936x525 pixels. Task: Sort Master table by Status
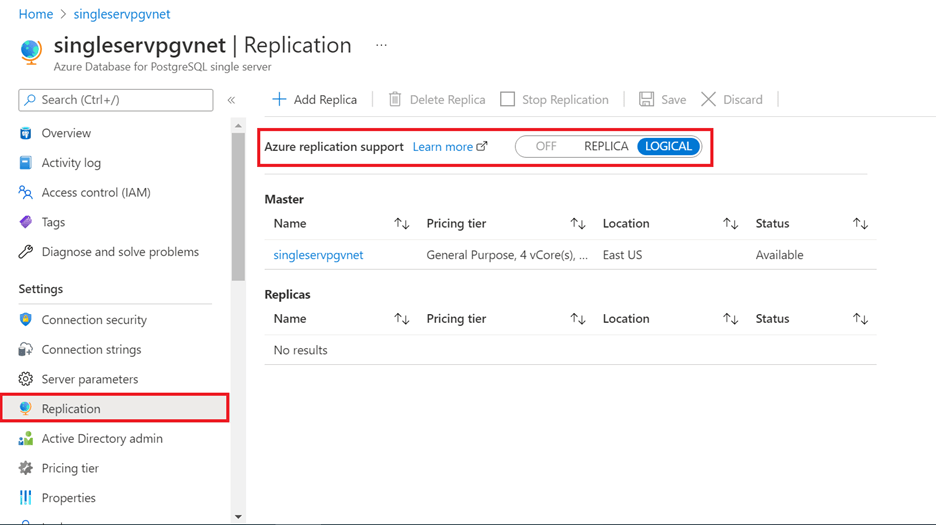click(860, 223)
